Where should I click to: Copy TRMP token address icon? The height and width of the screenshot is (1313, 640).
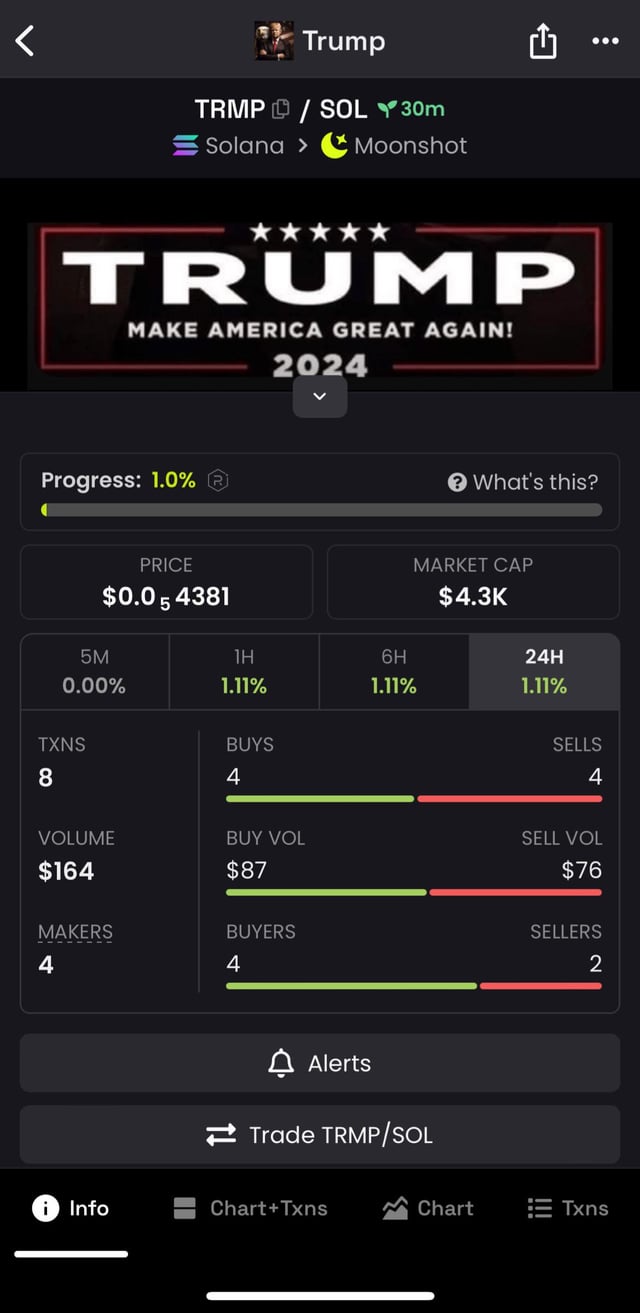point(281,109)
